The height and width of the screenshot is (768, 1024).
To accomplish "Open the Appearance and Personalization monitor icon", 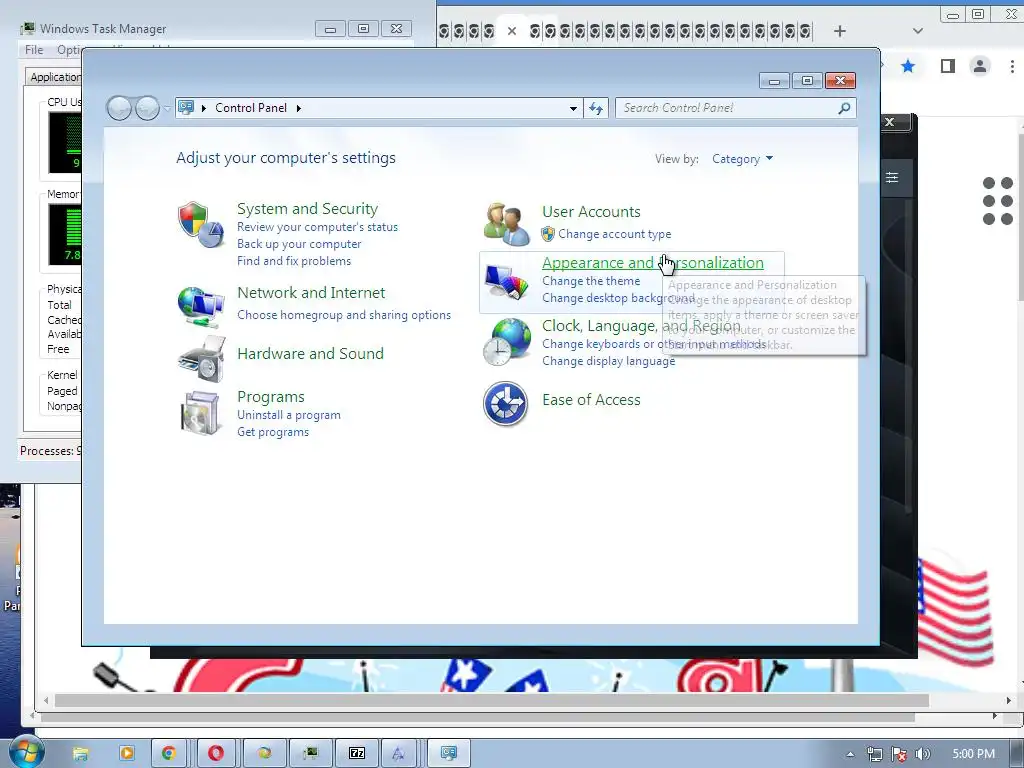I will (507, 282).
